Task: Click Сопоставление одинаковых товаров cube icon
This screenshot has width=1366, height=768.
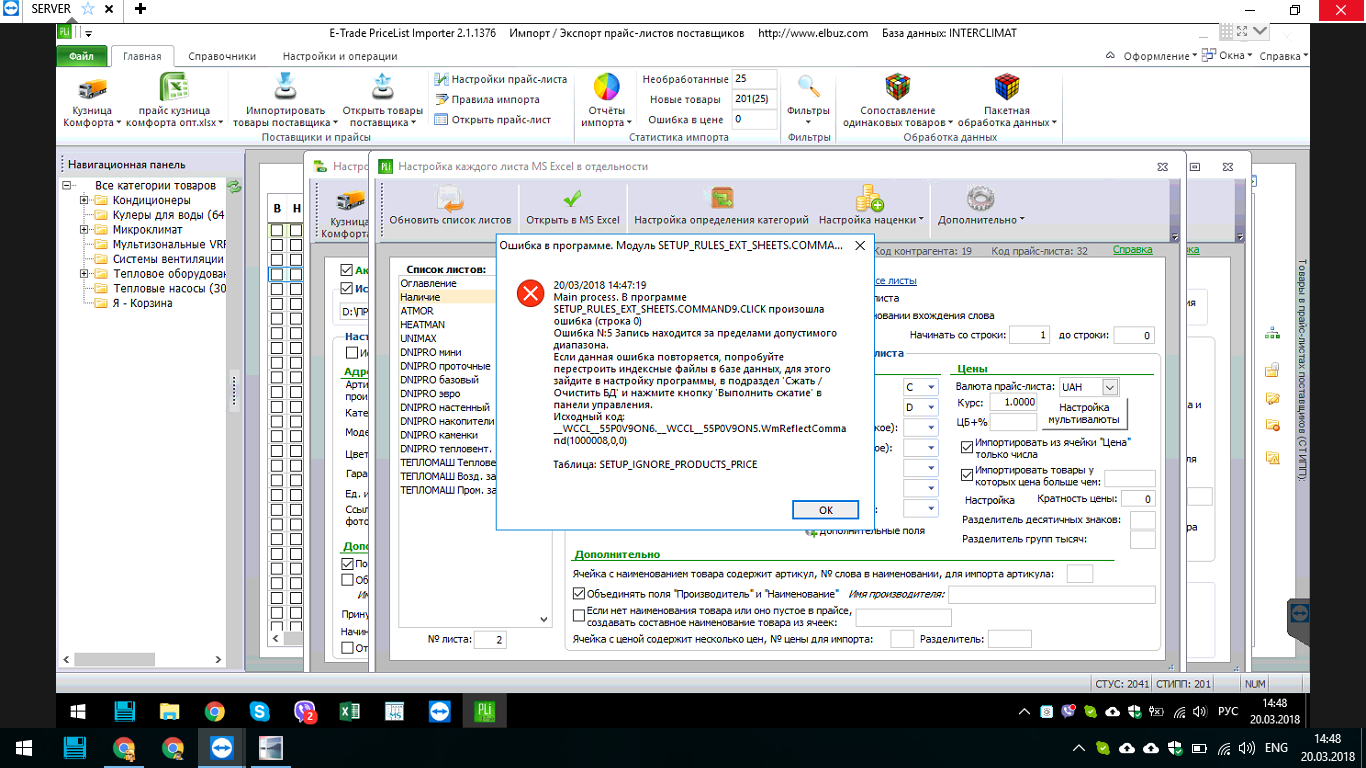Action: tap(896, 88)
